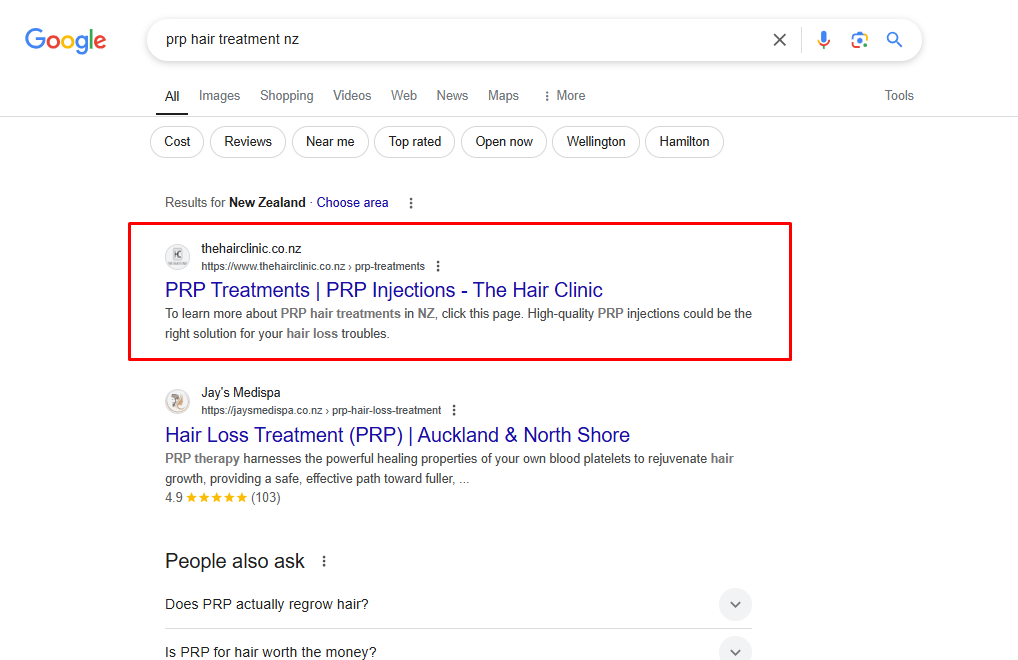Open three-dot menu for thehairclinic.co.nz result

[438, 266]
